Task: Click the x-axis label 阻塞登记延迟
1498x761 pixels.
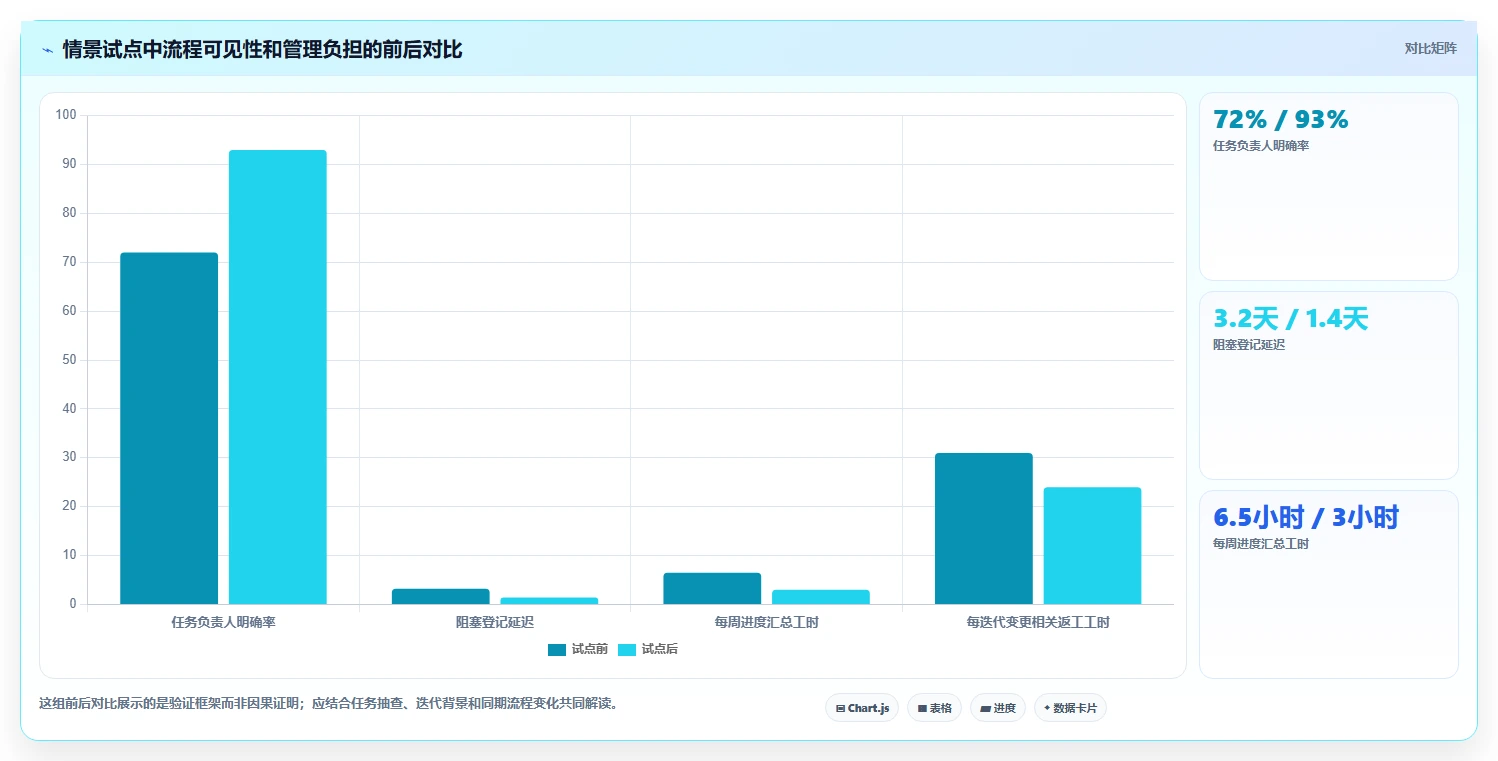Action: coord(495,622)
